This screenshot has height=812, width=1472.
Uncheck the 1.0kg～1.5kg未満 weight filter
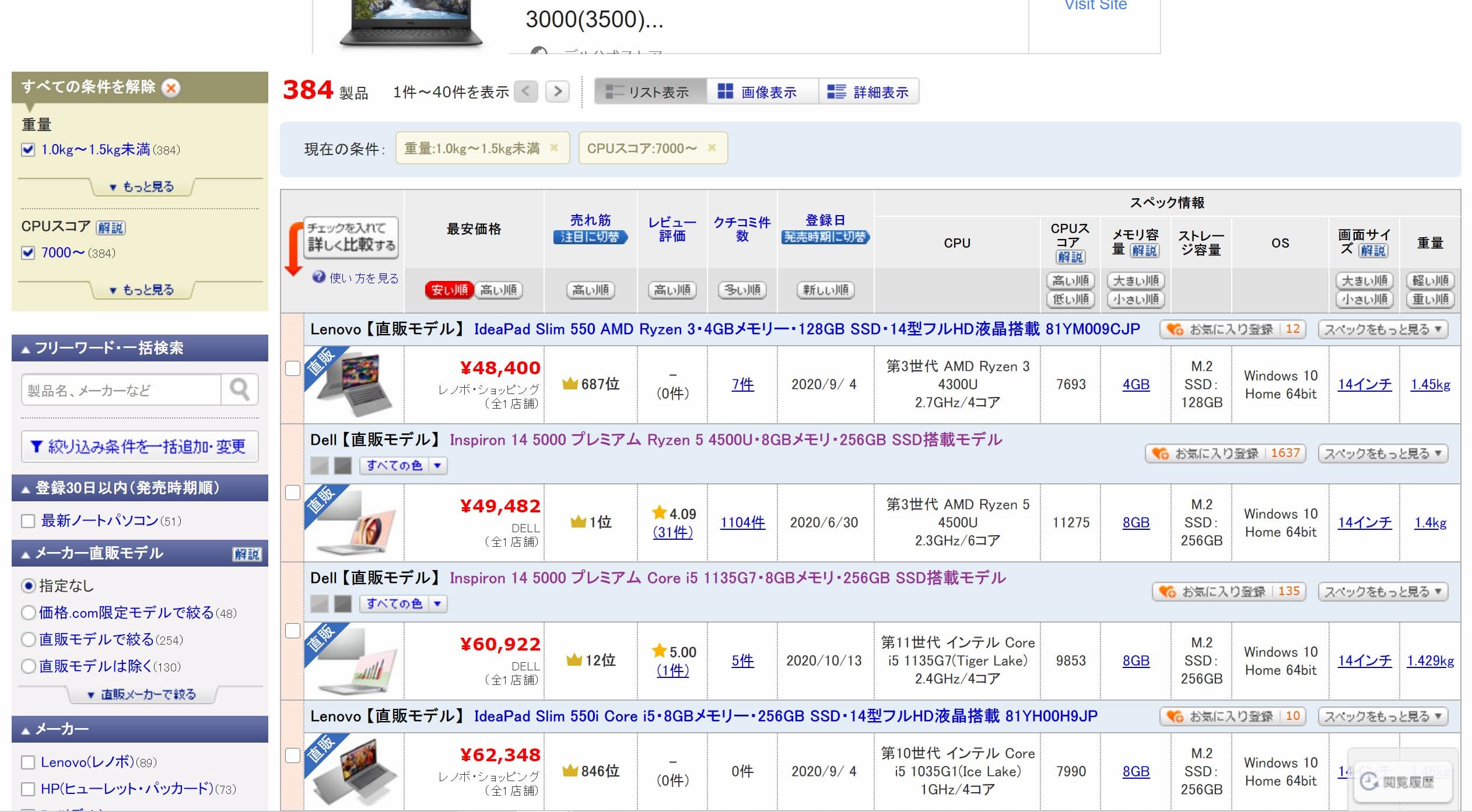tap(28, 150)
